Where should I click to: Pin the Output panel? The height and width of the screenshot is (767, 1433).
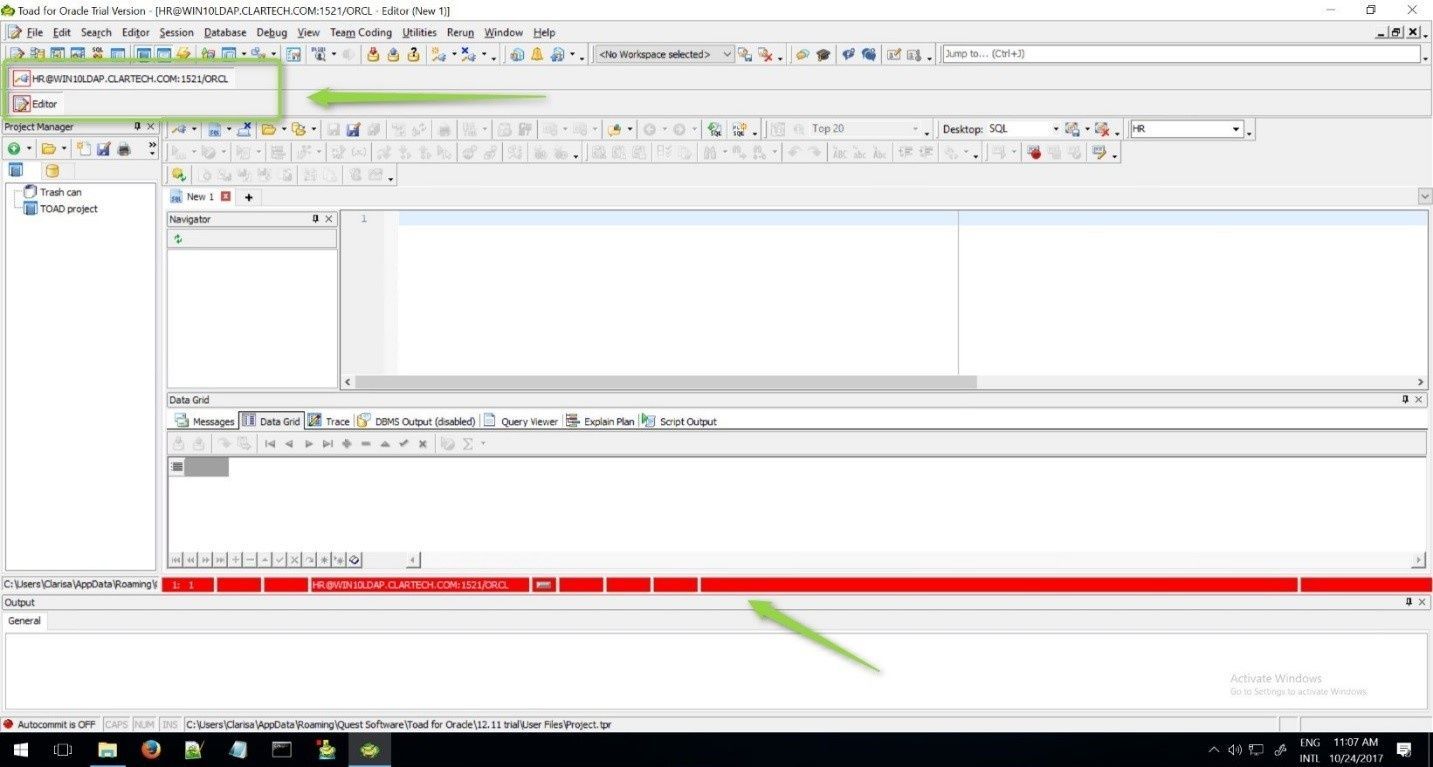click(x=1408, y=602)
